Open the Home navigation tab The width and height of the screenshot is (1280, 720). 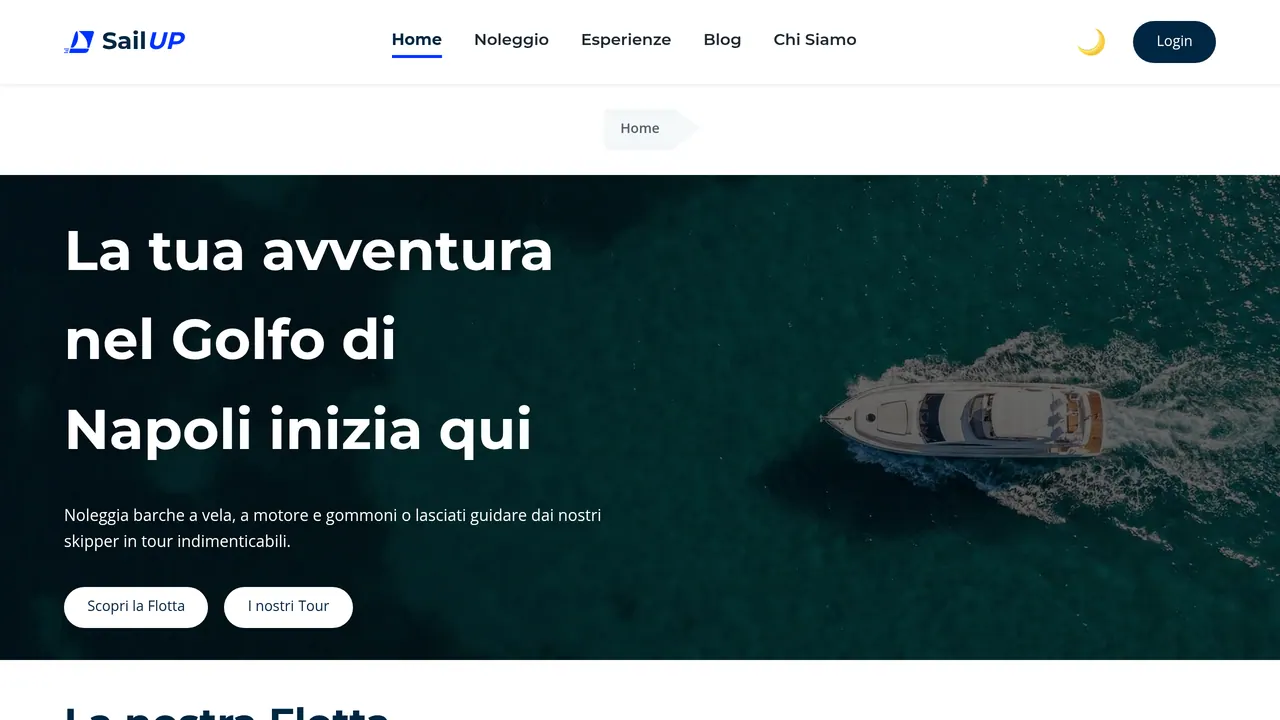point(417,40)
